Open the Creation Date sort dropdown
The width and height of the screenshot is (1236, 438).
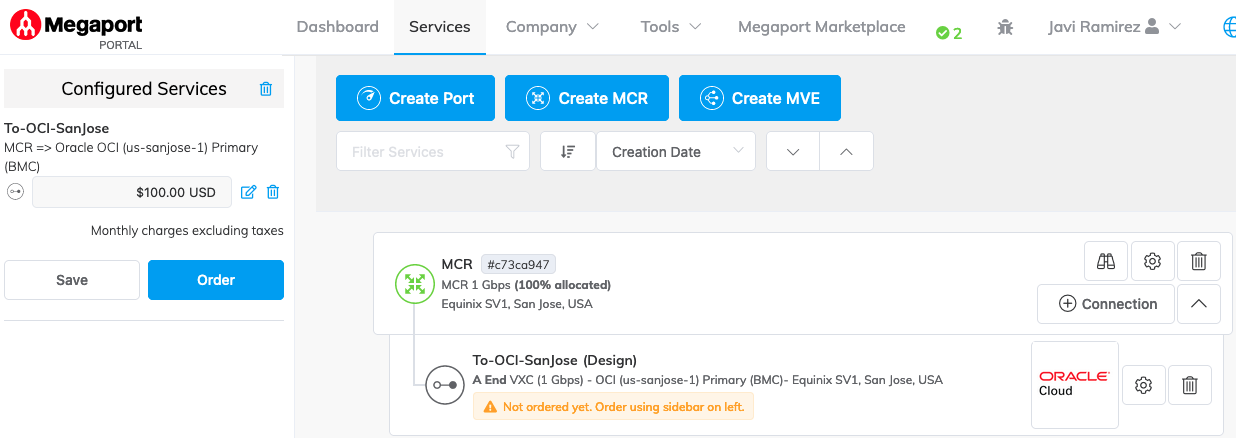coord(675,152)
